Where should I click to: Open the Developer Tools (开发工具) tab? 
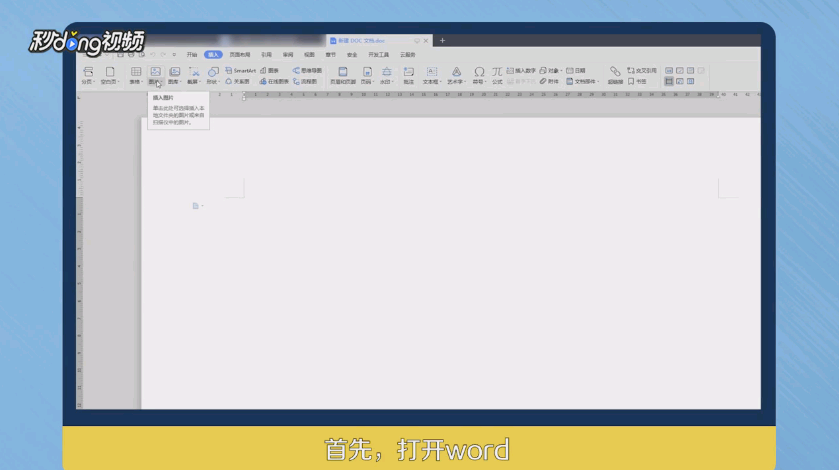coord(379,55)
